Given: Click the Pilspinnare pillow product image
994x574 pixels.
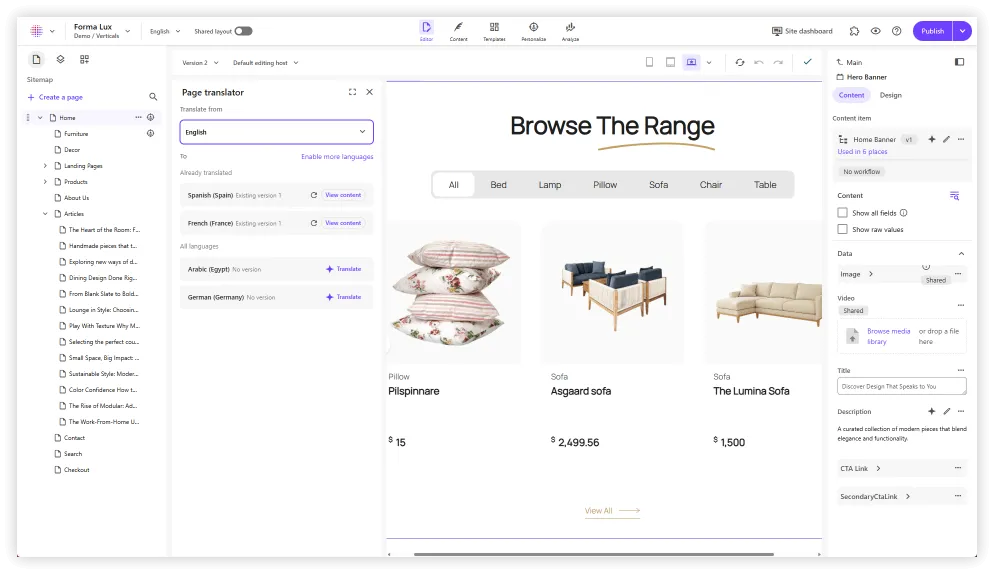Looking at the screenshot, I should [x=454, y=292].
